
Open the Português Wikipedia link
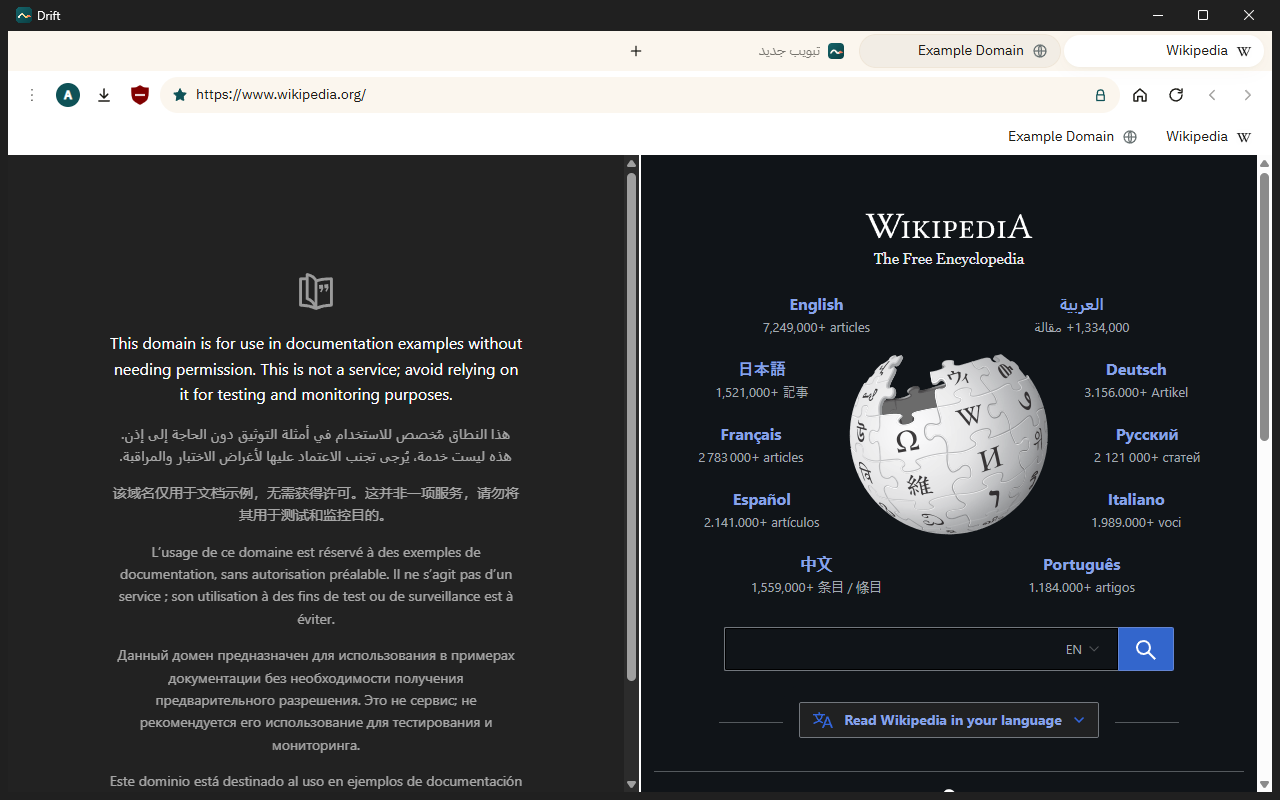coord(1082,565)
